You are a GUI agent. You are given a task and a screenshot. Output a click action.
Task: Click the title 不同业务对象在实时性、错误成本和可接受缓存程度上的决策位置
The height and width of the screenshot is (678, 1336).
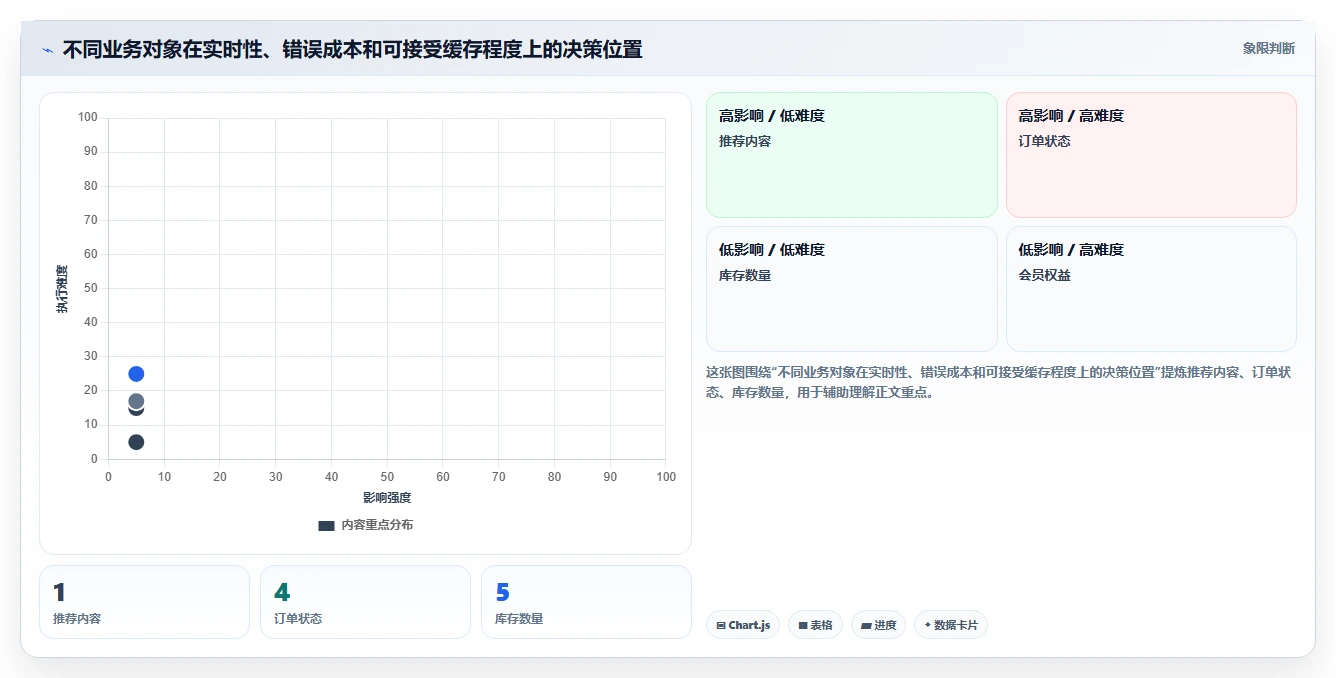click(x=352, y=49)
